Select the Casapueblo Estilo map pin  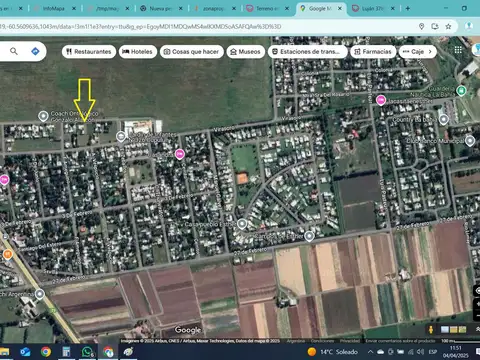(x=242, y=224)
